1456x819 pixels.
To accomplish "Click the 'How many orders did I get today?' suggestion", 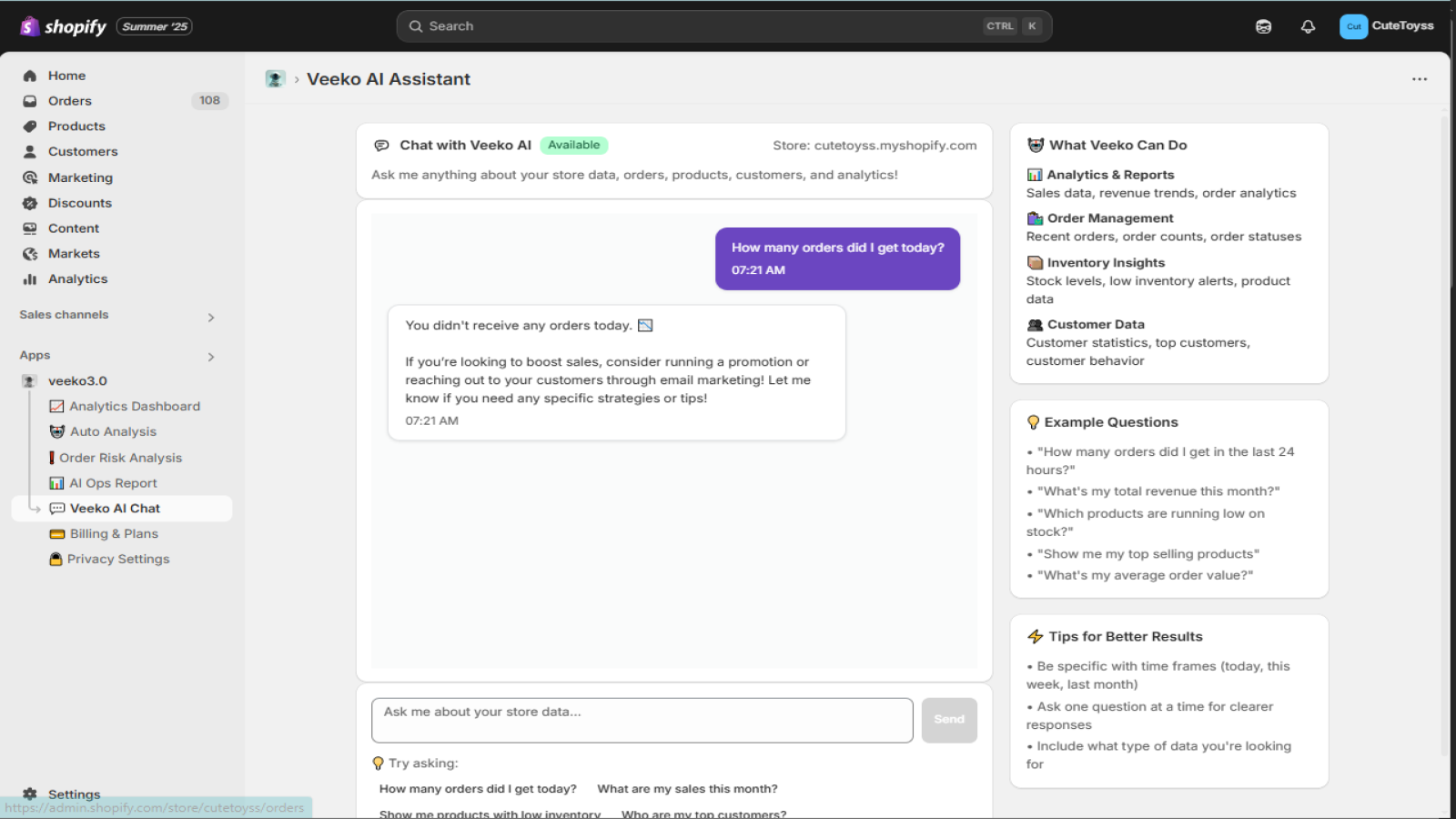I will 477,788.
